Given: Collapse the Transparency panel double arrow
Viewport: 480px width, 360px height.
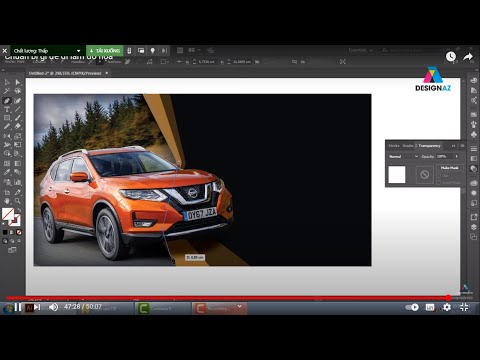Looking at the screenshot, I should [453, 146].
